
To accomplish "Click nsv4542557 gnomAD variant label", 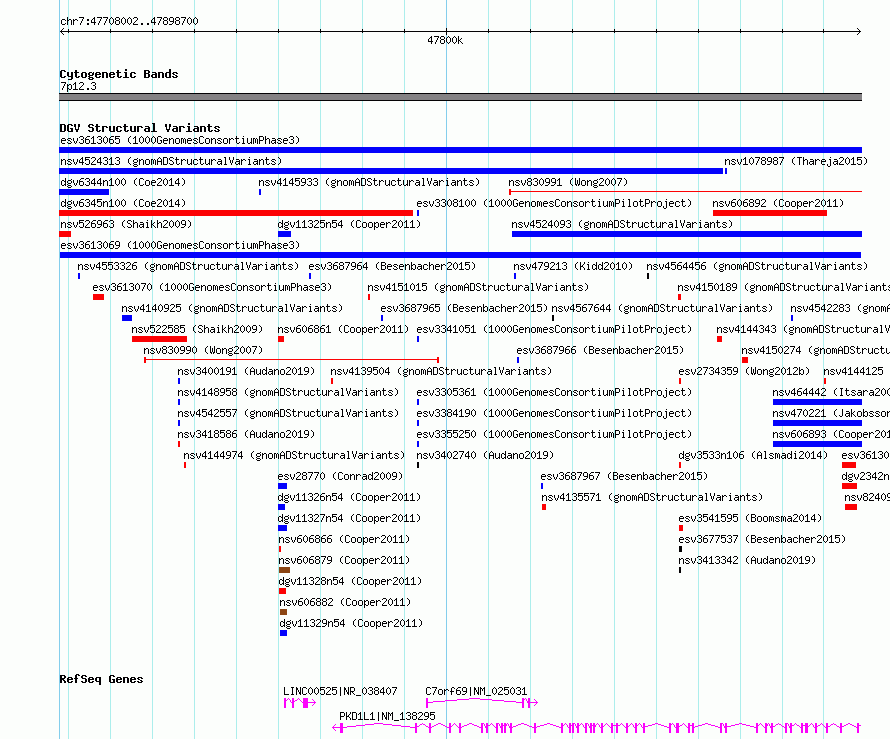I will (x=288, y=413).
